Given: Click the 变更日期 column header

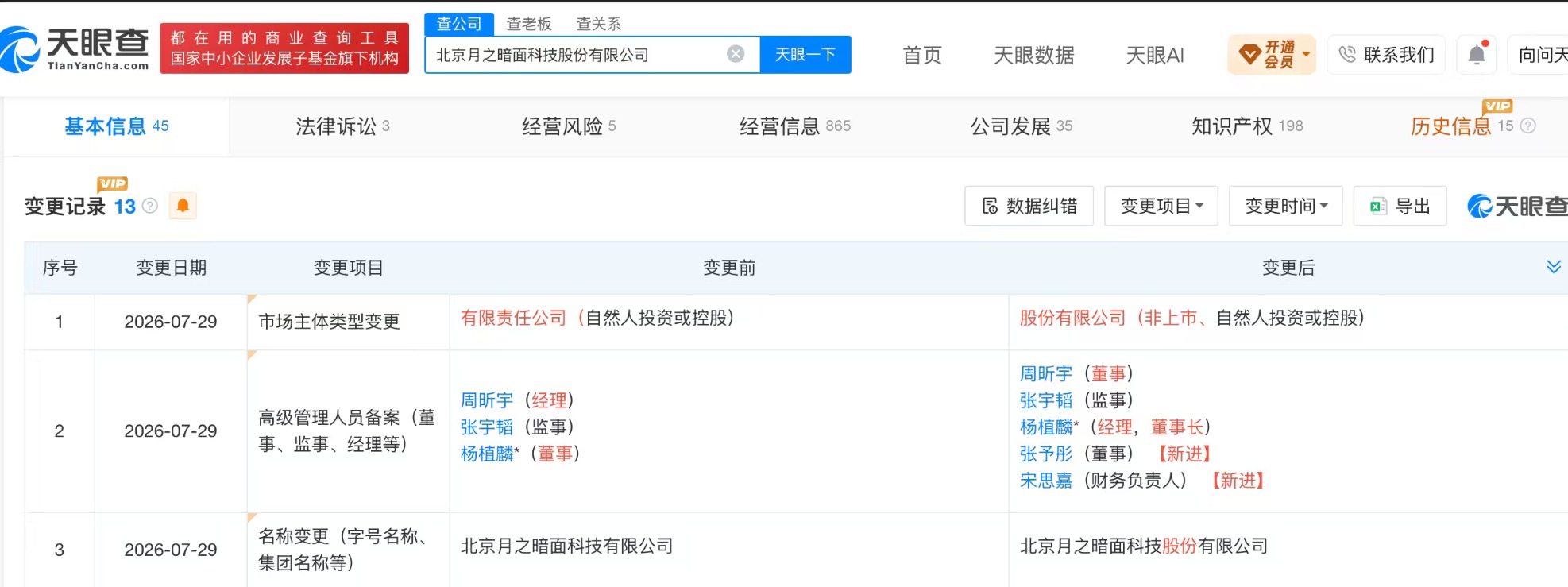Looking at the screenshot, I should coord(171,268).
